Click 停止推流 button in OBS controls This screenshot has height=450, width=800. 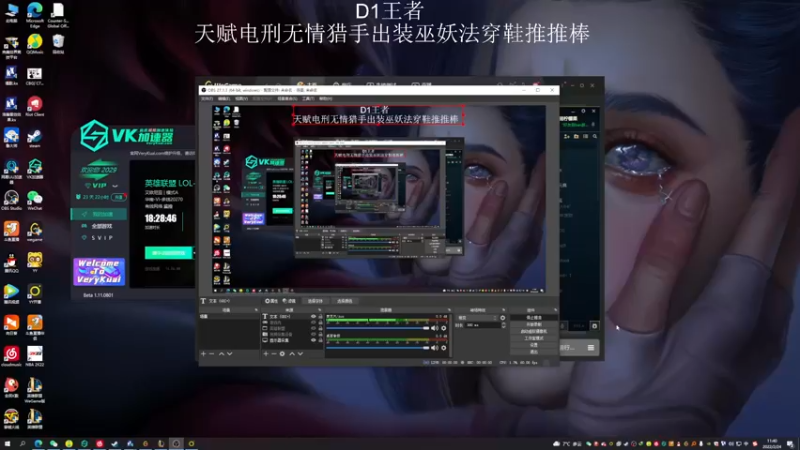534,318
